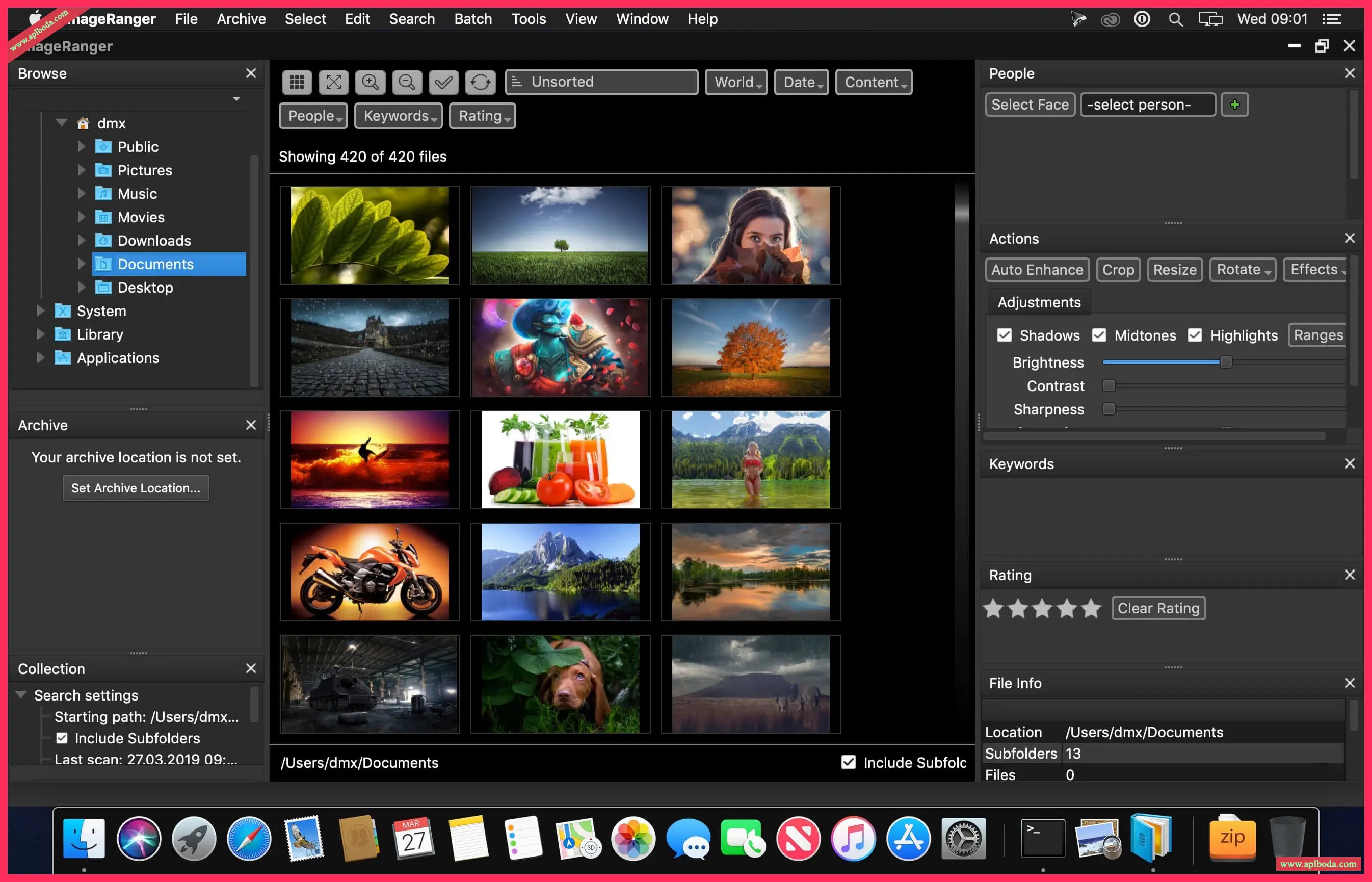Select the orange motorcycle thumbnail

click(x=369, y=572)
